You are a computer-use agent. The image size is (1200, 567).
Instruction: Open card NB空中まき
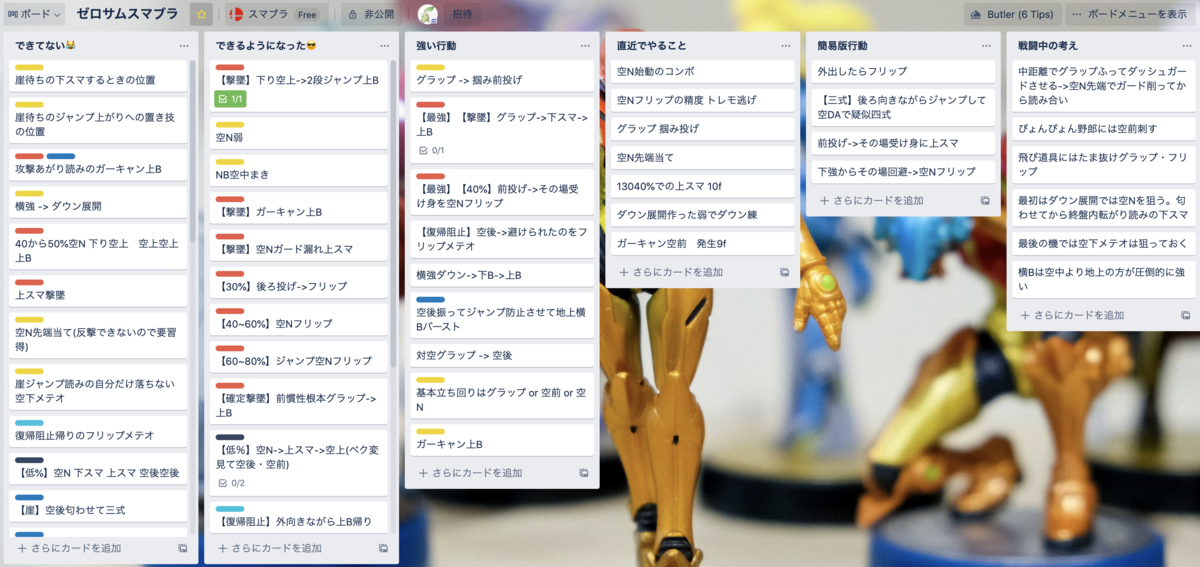coord(298,169)
